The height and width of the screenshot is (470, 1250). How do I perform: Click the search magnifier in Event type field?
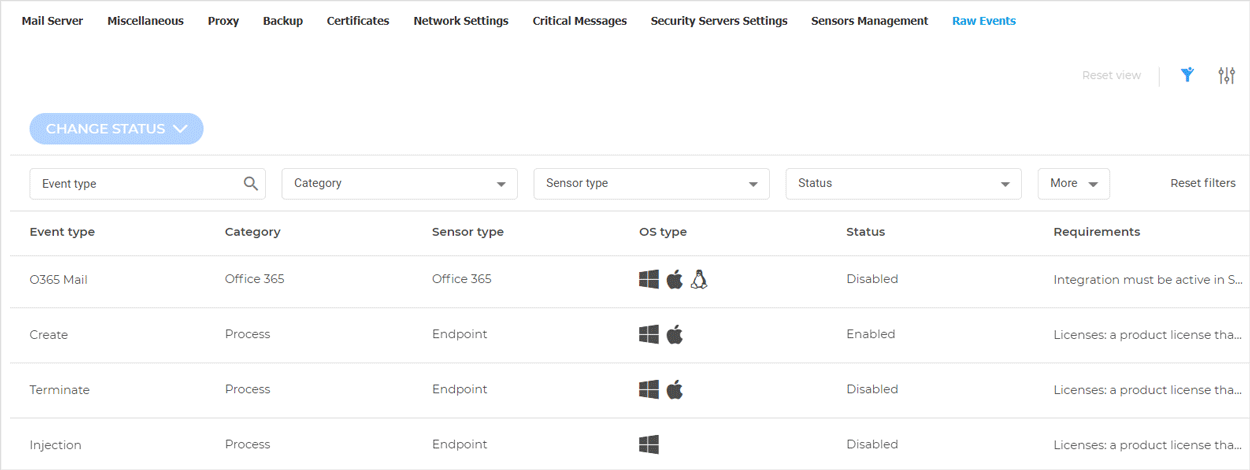(x=251, y=183)
